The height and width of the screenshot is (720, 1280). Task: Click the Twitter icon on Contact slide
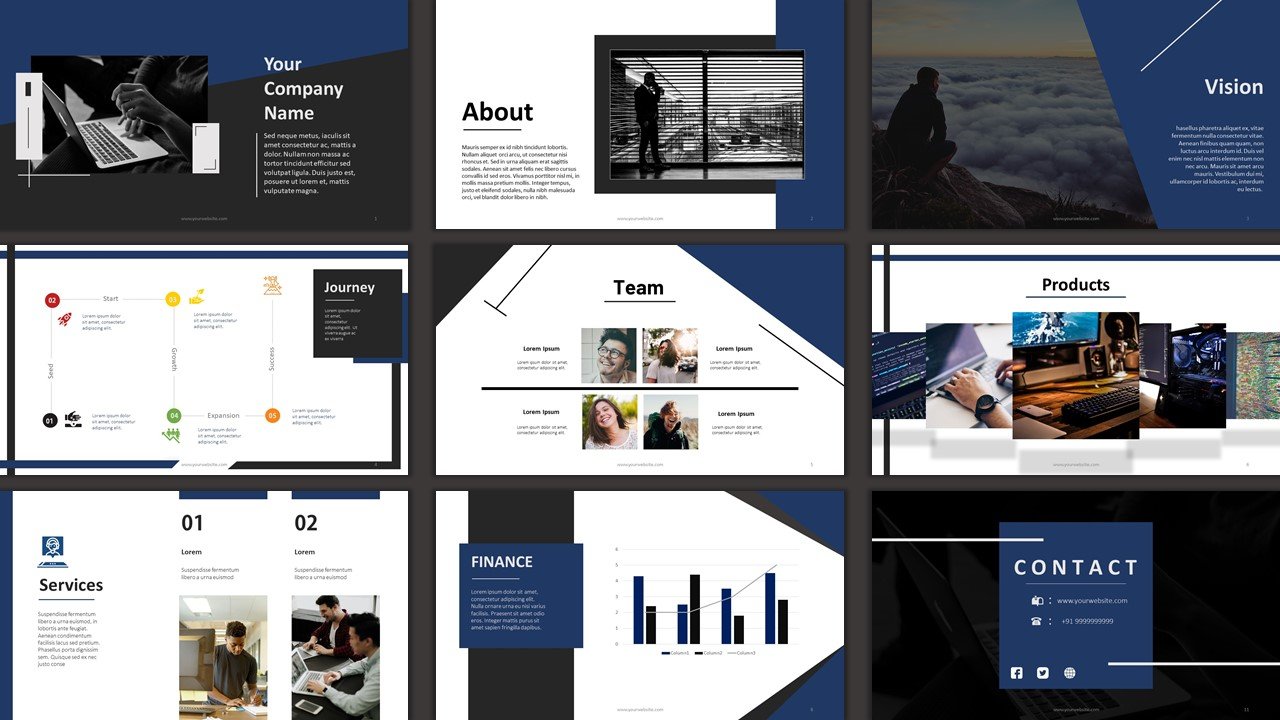1043,673
